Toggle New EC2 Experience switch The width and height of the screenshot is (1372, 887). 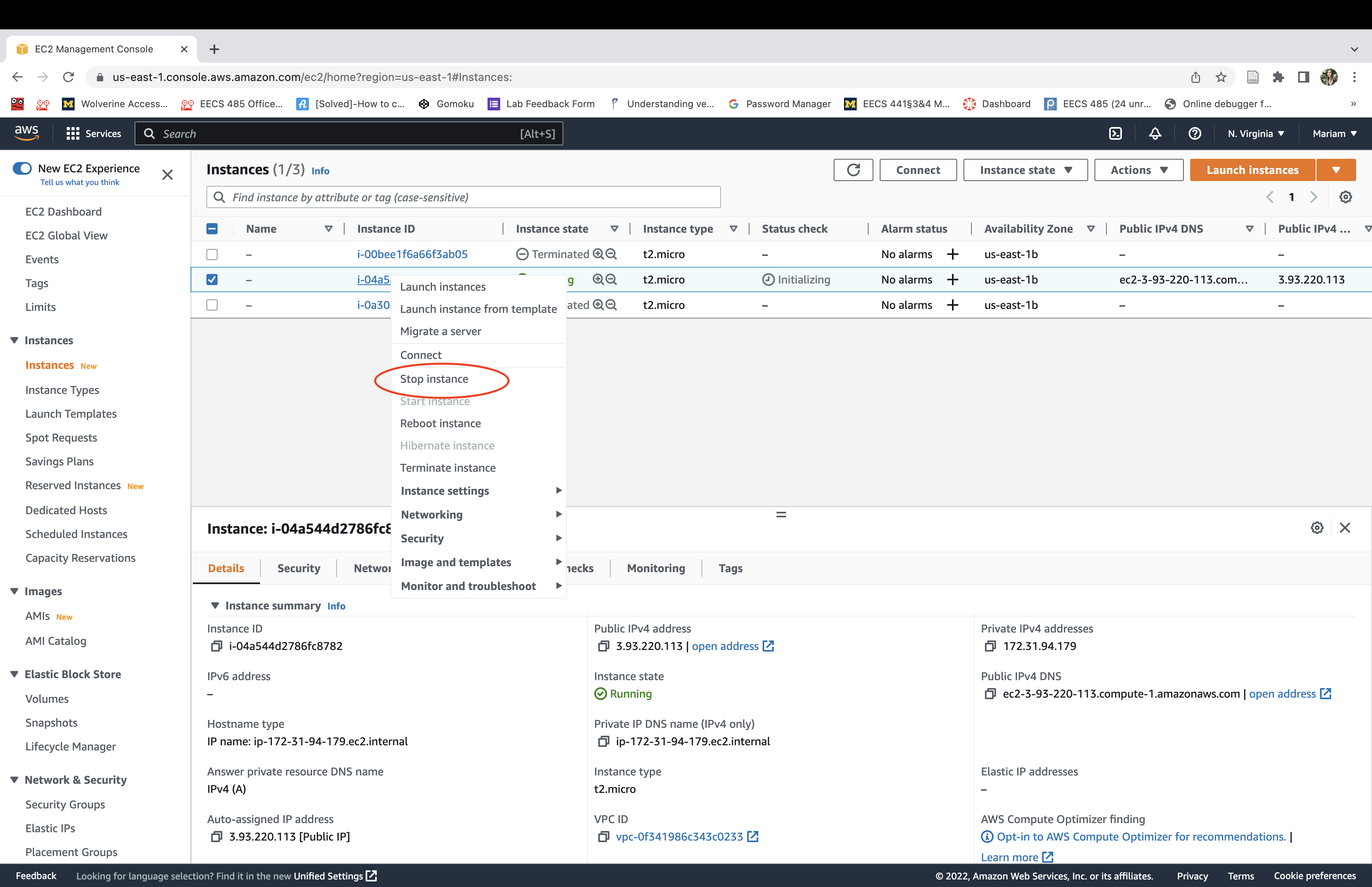(x=23, y=168)
